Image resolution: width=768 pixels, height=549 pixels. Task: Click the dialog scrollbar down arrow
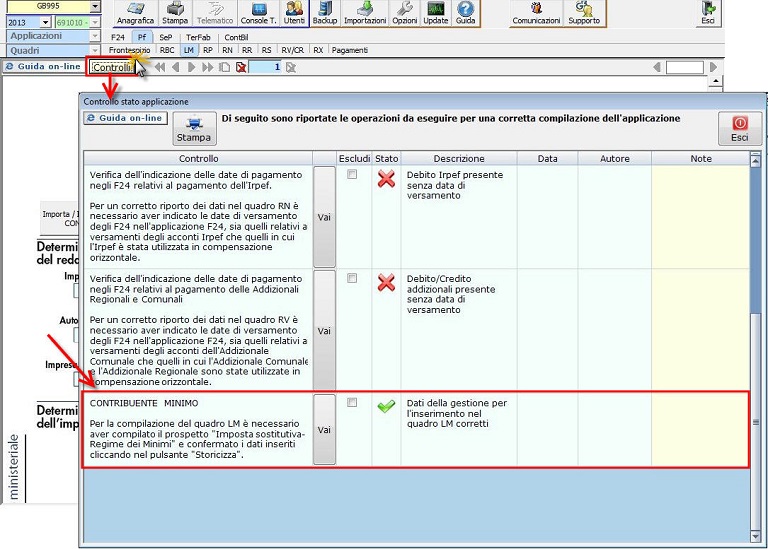click(755, 536)
